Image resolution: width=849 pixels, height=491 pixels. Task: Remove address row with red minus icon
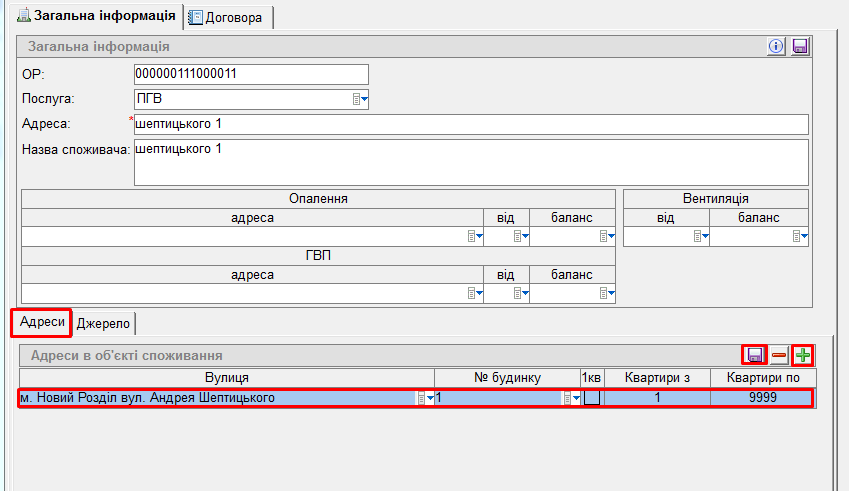[779, 355]
